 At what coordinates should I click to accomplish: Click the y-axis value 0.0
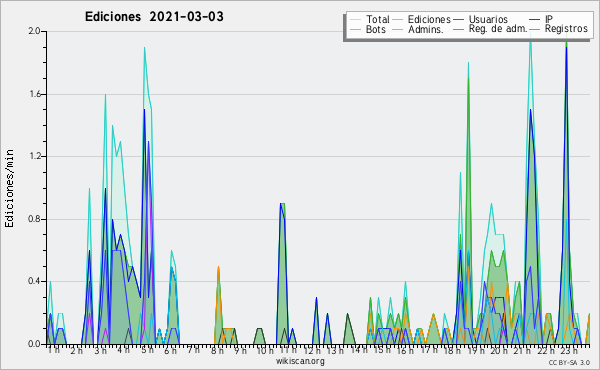(34, 344)
